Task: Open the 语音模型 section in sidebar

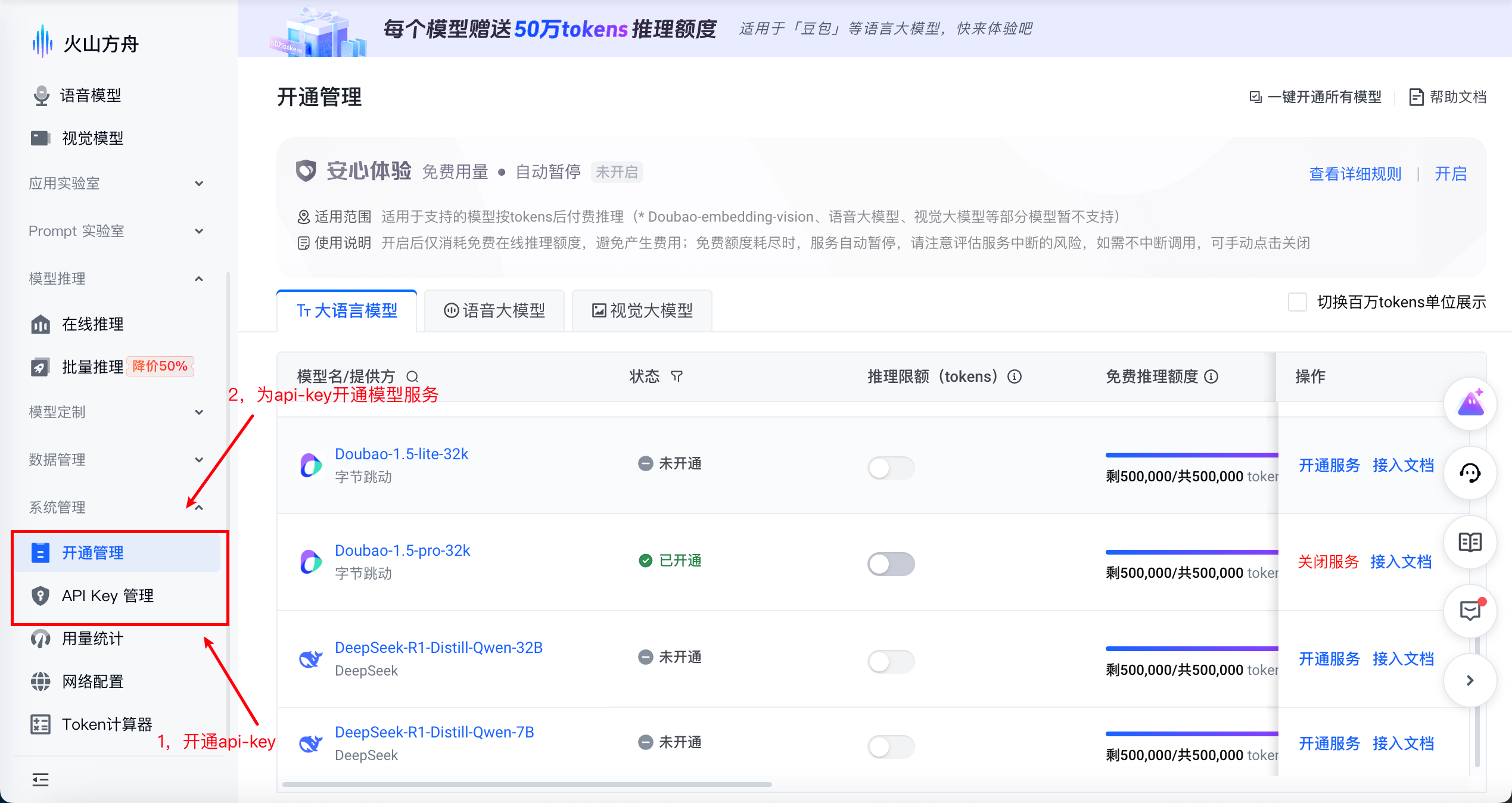Action: [91, 95]
